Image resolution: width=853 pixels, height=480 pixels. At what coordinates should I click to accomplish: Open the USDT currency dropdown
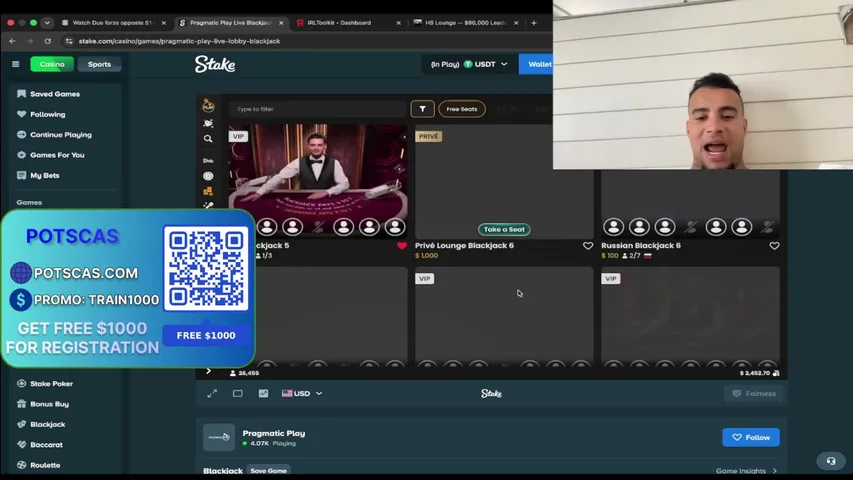tap(469, 64)
